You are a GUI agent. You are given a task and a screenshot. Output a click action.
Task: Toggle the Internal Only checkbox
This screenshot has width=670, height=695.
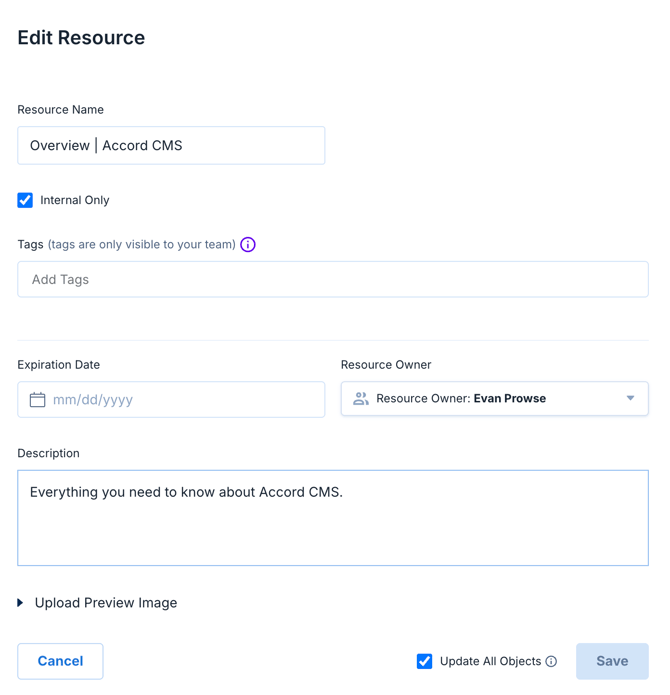coord(25,200)
